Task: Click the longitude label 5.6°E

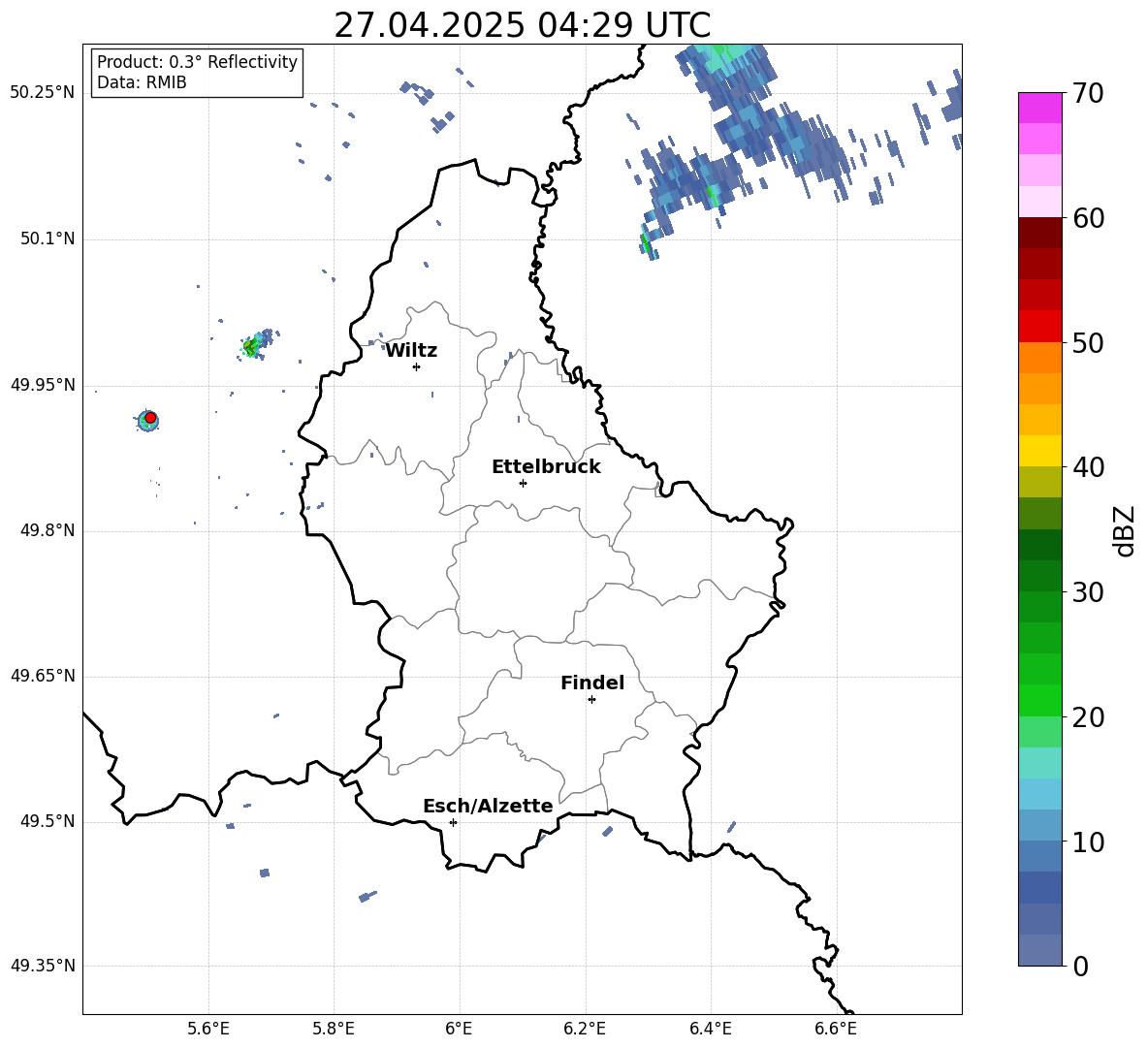Action: 208,1029
